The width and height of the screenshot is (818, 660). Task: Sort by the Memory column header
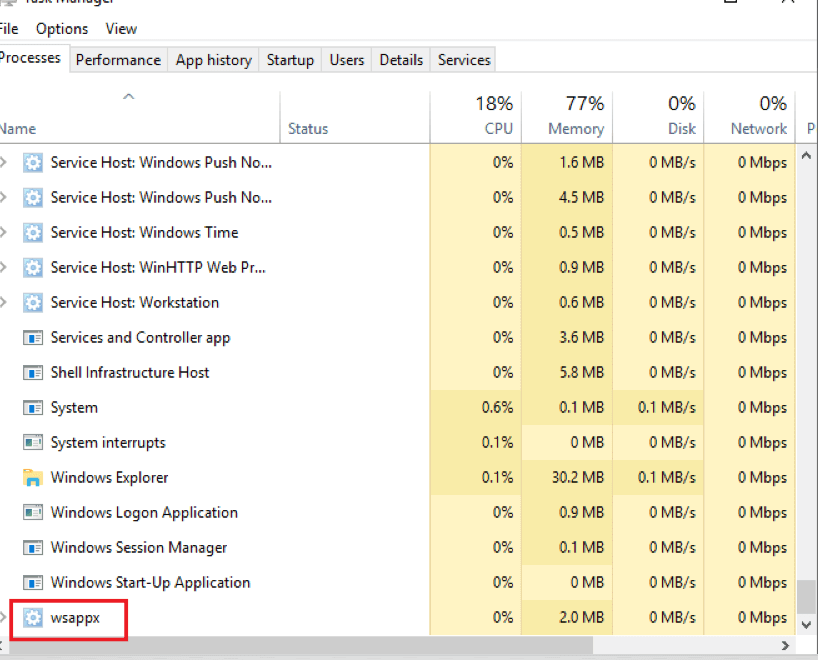[x=567, y=117]
